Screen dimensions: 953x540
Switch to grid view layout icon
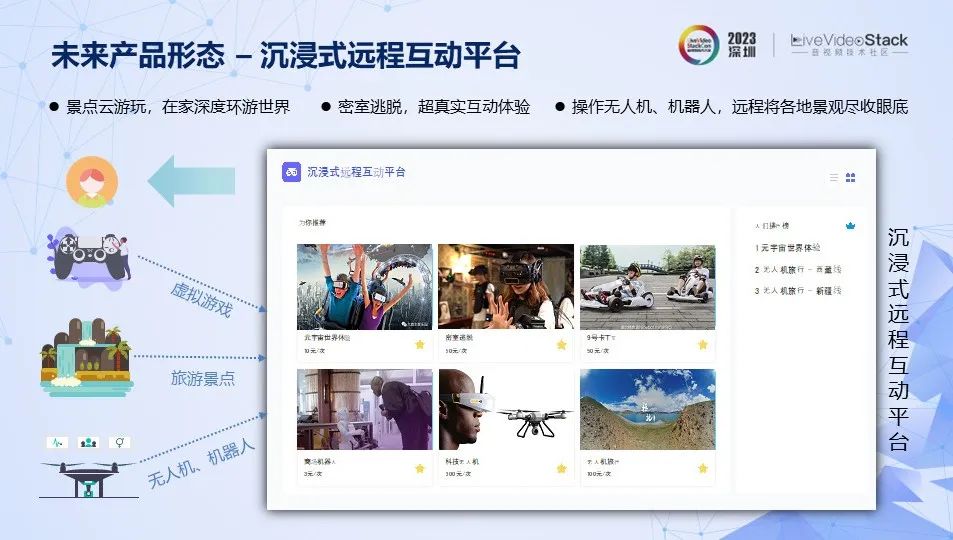click(x=850, y=178)
